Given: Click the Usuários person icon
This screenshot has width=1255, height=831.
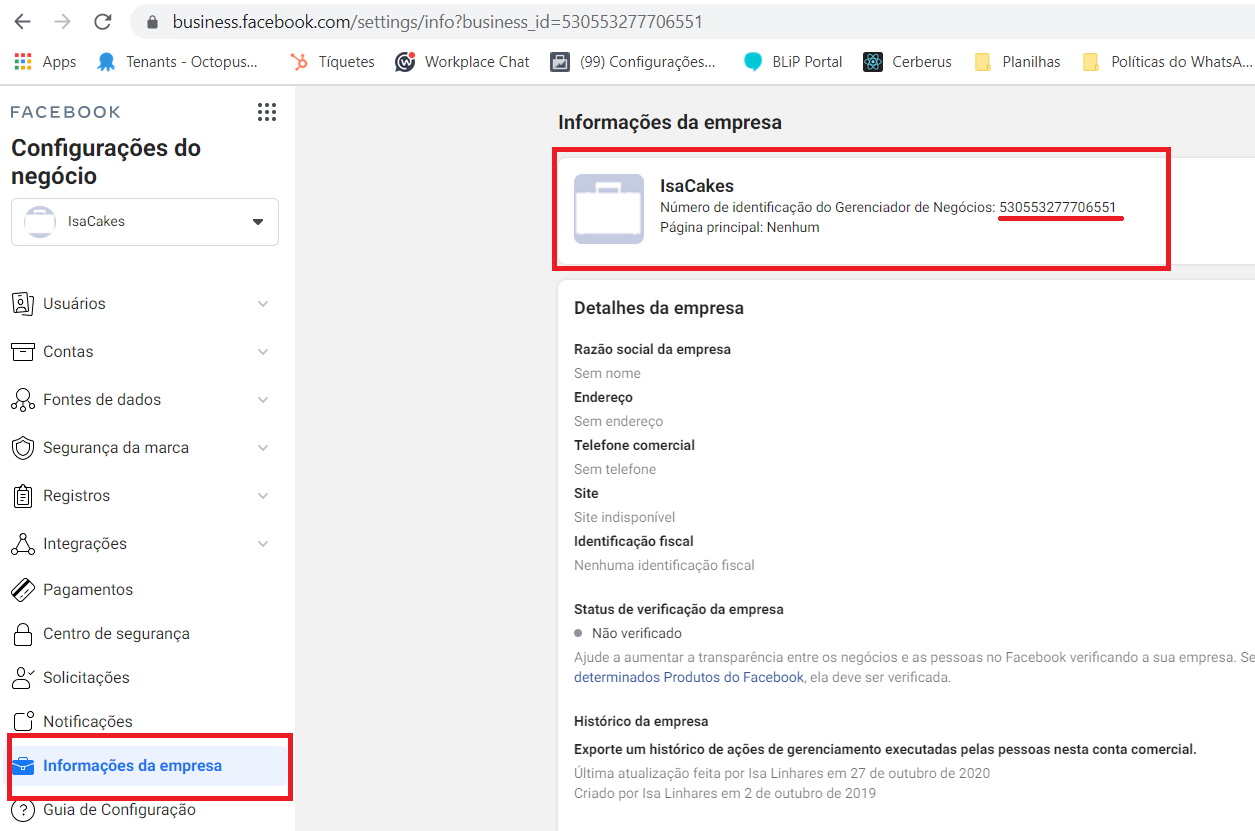Looking at the screenshot, I should [22, 304].
